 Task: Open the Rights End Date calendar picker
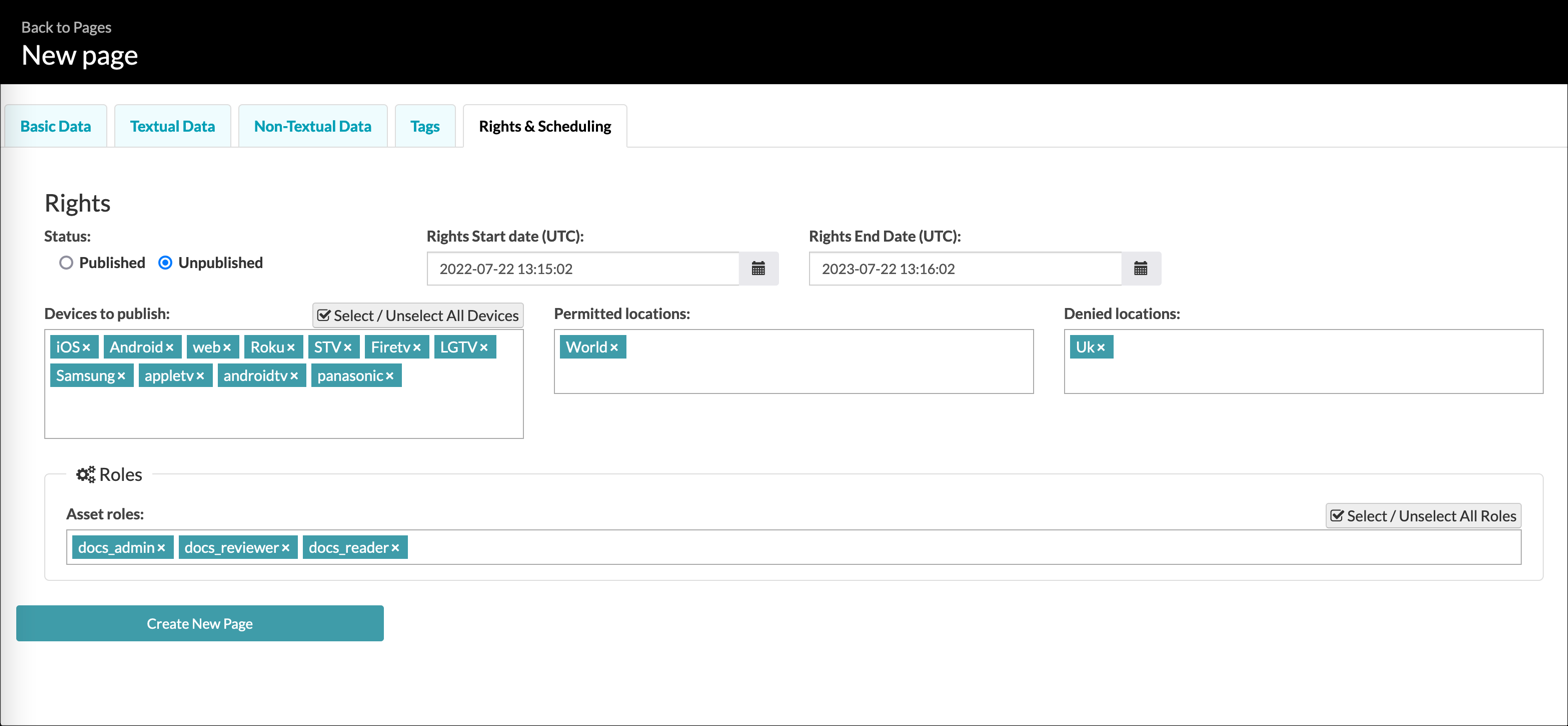[x=1141, y=268]
